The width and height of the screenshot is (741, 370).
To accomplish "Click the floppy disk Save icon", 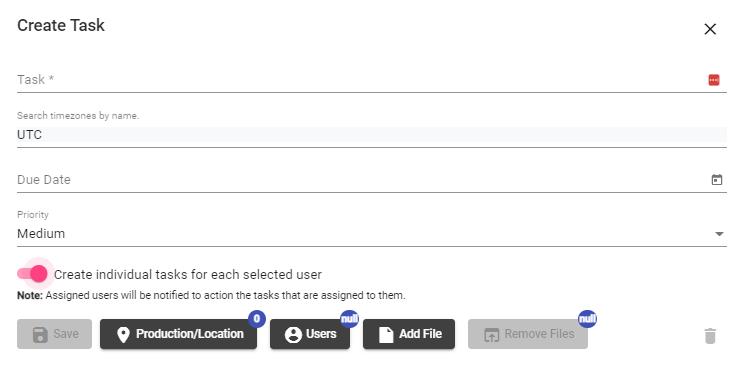I will point(40,335).
